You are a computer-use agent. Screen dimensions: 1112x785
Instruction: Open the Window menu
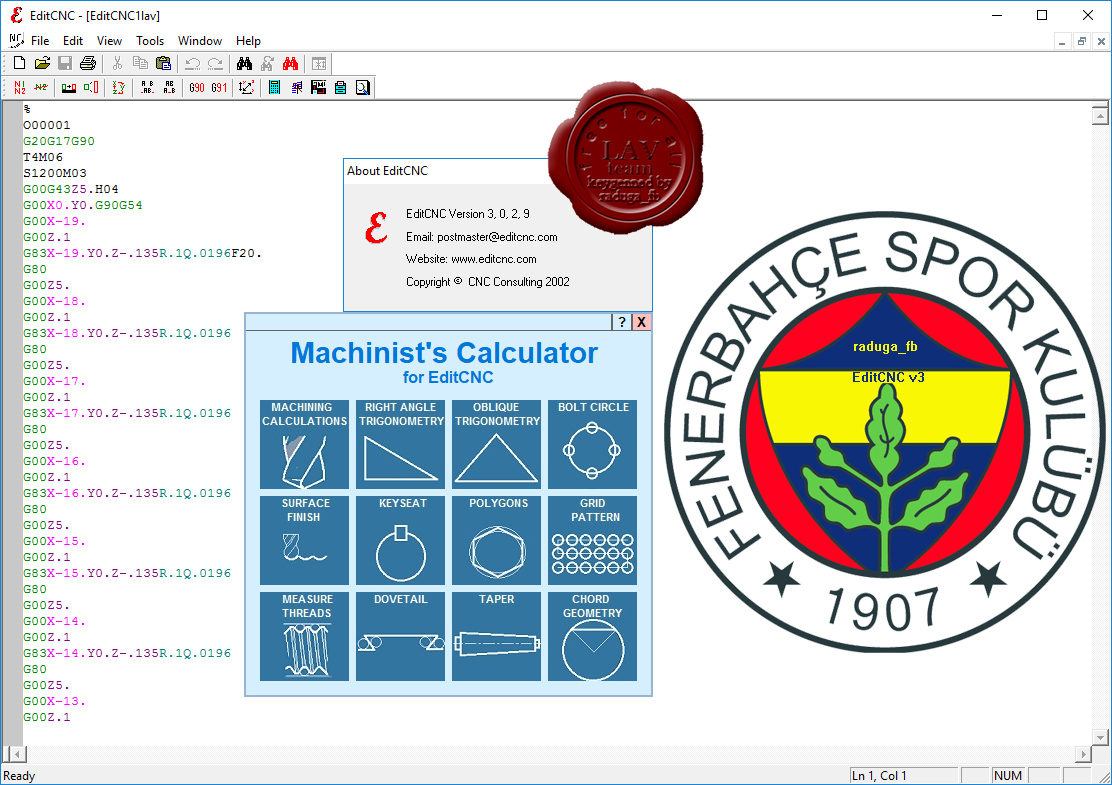199,40
